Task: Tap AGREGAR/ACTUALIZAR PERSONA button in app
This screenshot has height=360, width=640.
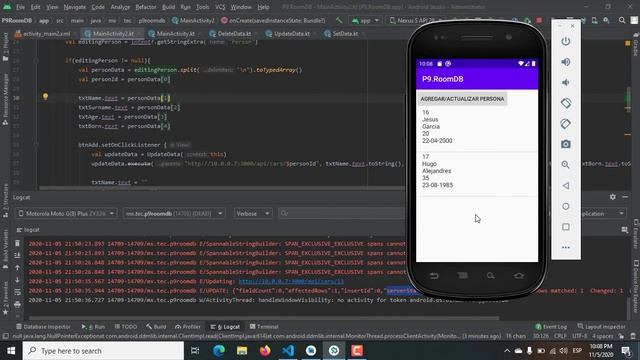Action: tap(462, 99)
